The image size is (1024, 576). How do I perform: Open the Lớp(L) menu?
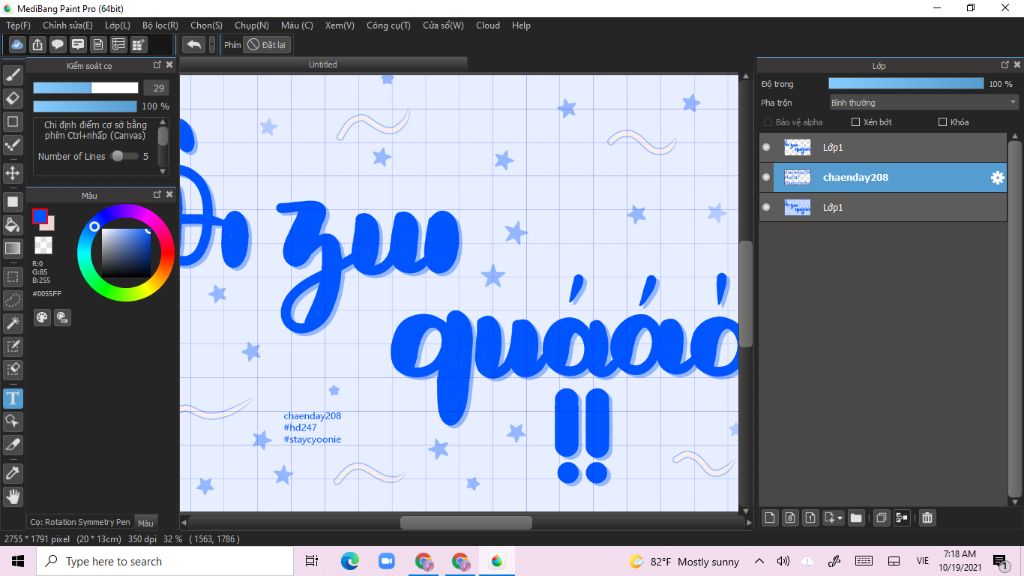click(118, 25)
